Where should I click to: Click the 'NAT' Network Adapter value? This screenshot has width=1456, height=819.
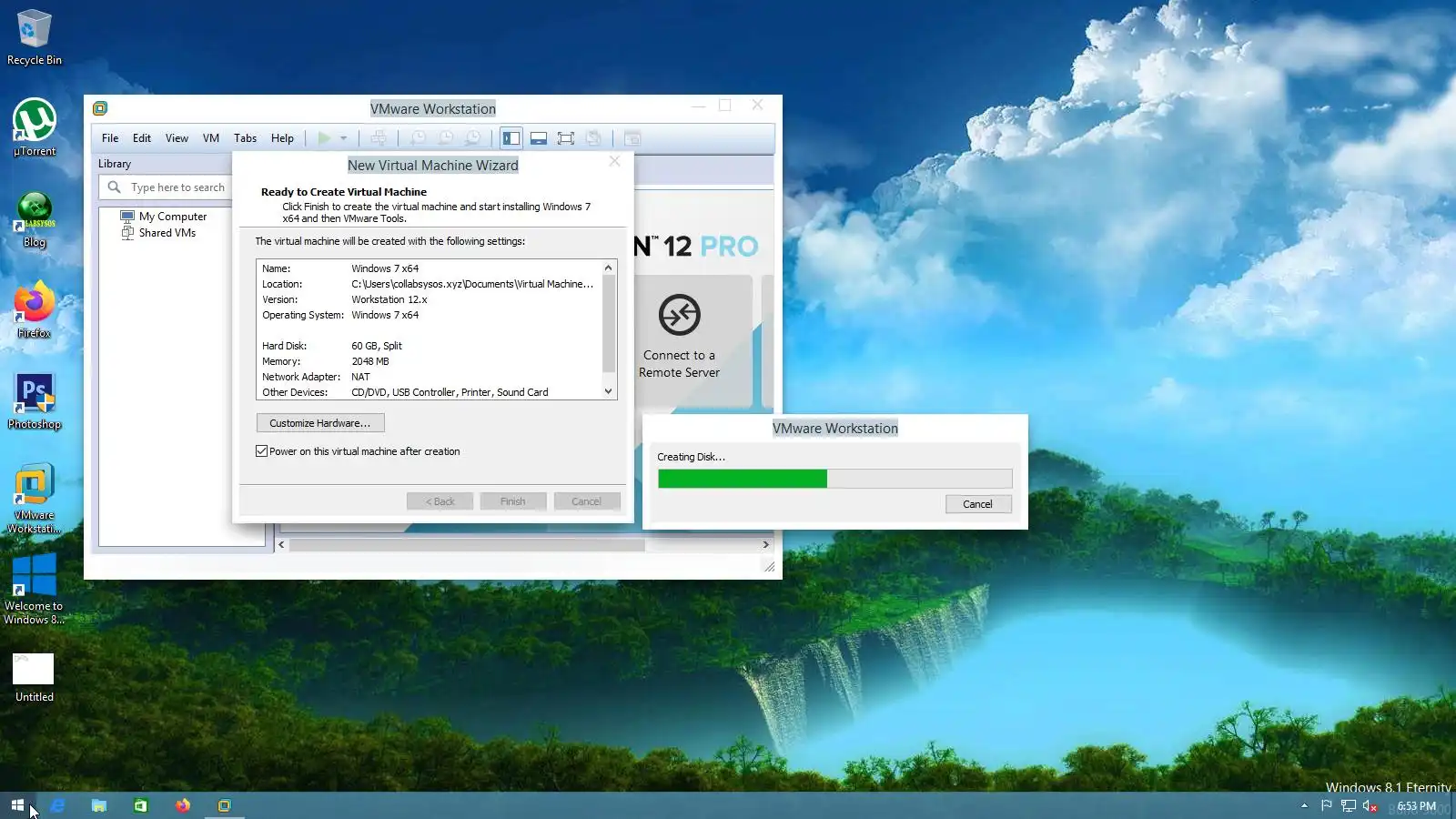361,377
